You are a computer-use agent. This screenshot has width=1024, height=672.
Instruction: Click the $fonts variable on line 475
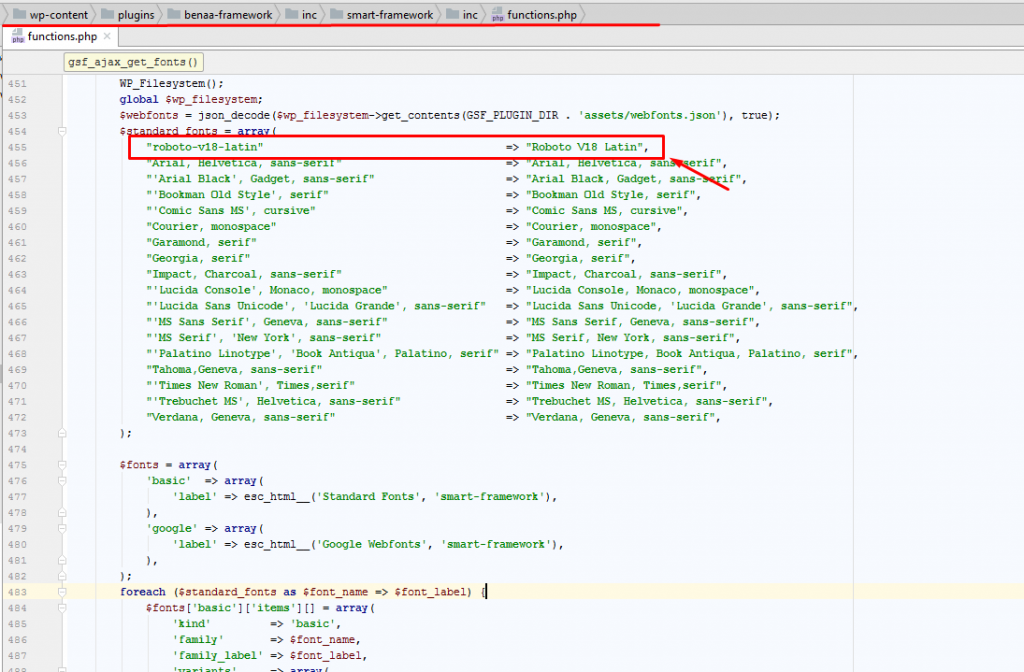click(139, 465)
